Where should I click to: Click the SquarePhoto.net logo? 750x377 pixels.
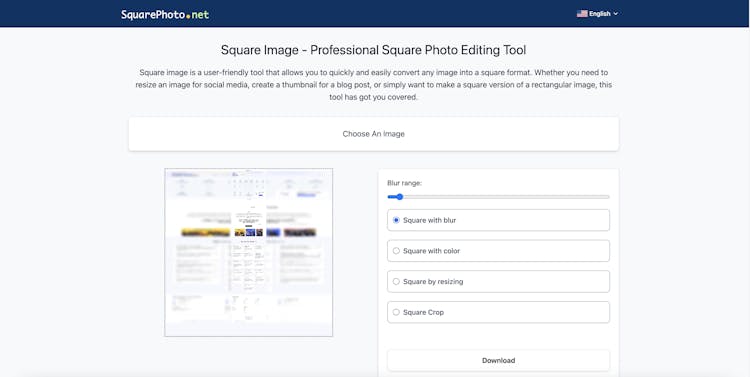click(x=165, y=14)
